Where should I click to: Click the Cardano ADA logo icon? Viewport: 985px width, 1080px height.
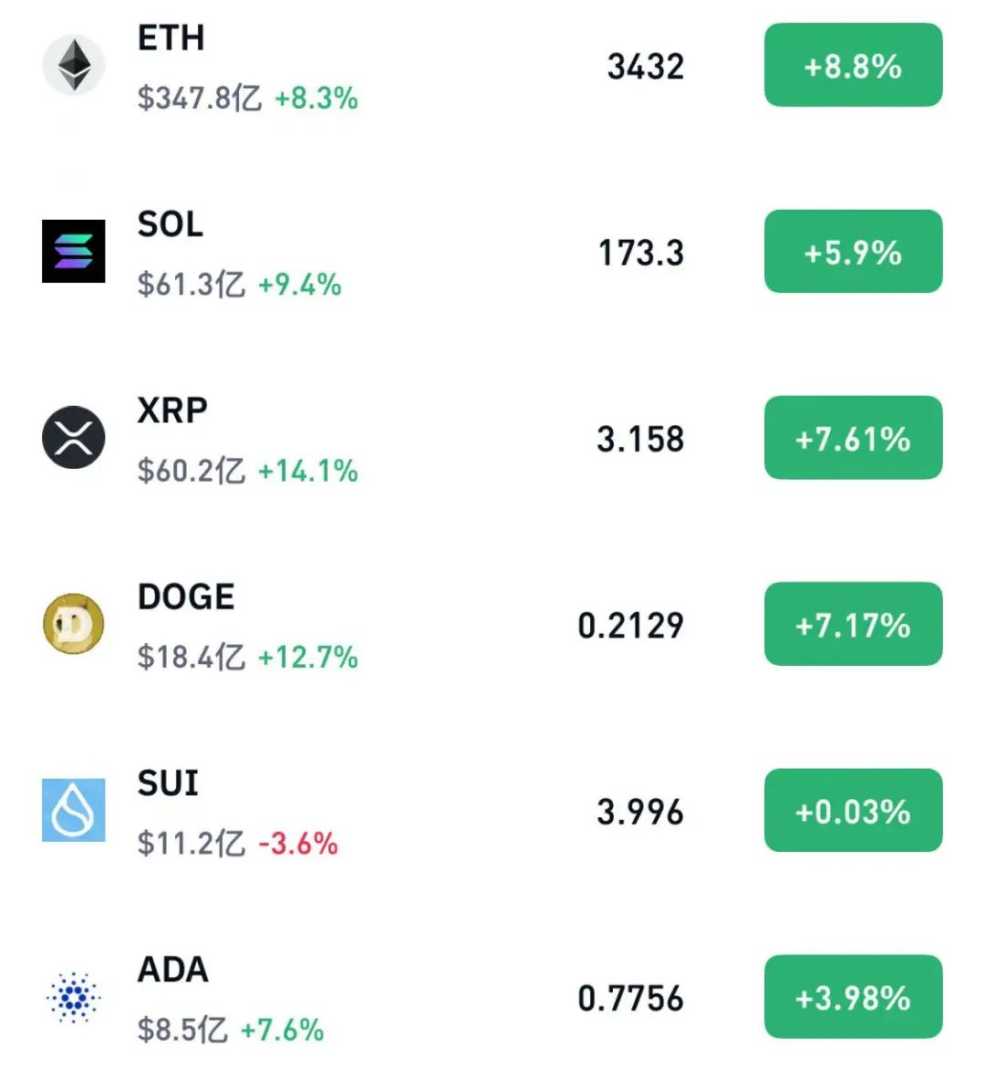coord(73,997)
